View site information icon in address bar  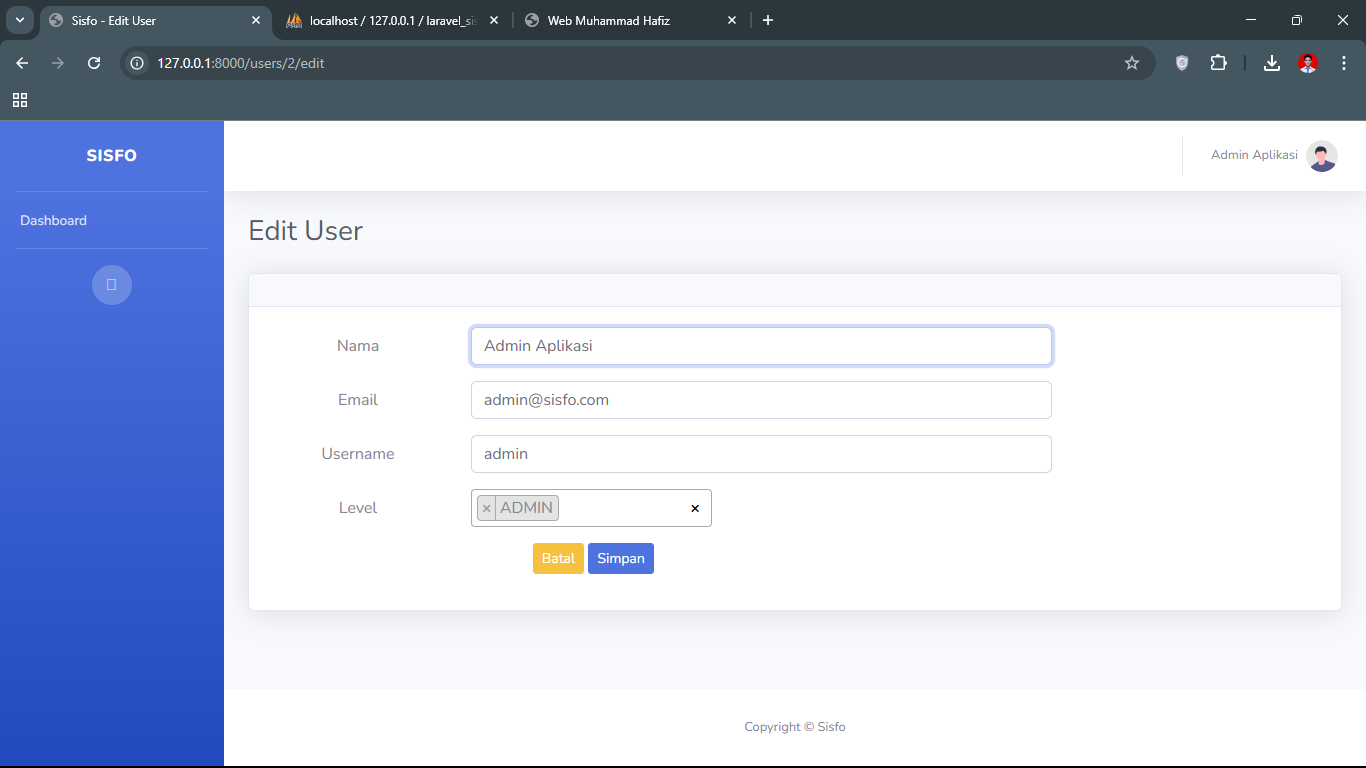138,63
